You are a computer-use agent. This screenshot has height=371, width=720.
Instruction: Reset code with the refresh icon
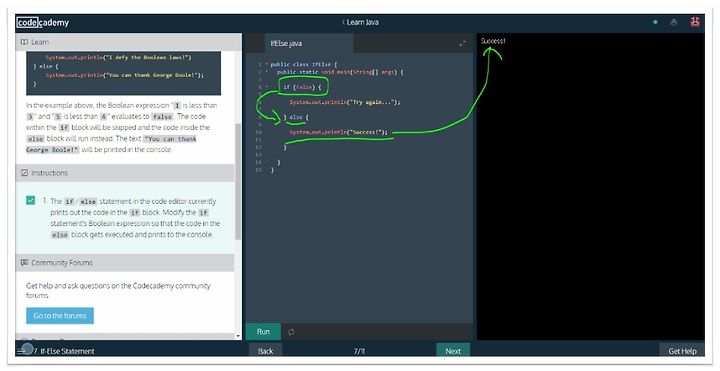(x=291, y=332)
